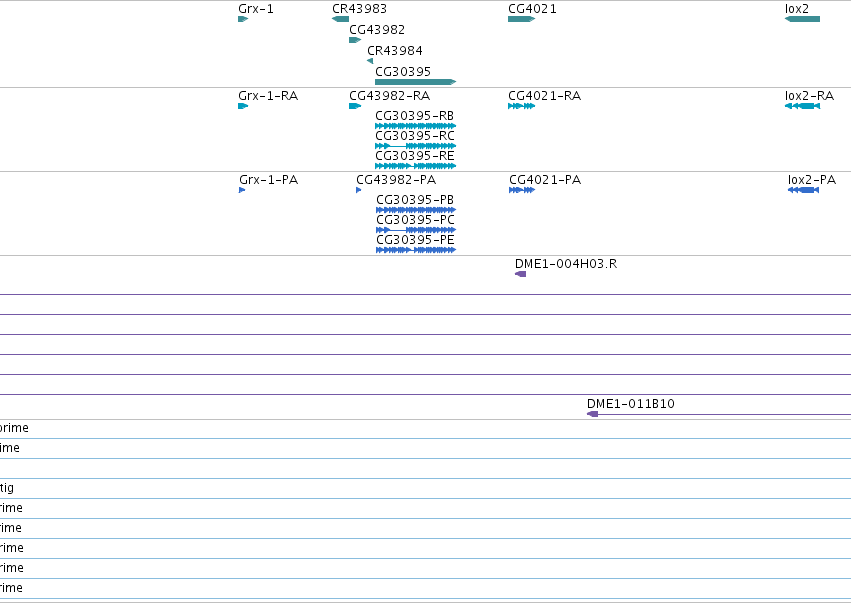Click the CG43982-RA label
Image resolution: width=851 pixels, height=603 pixels.
[x=390, y=96]
